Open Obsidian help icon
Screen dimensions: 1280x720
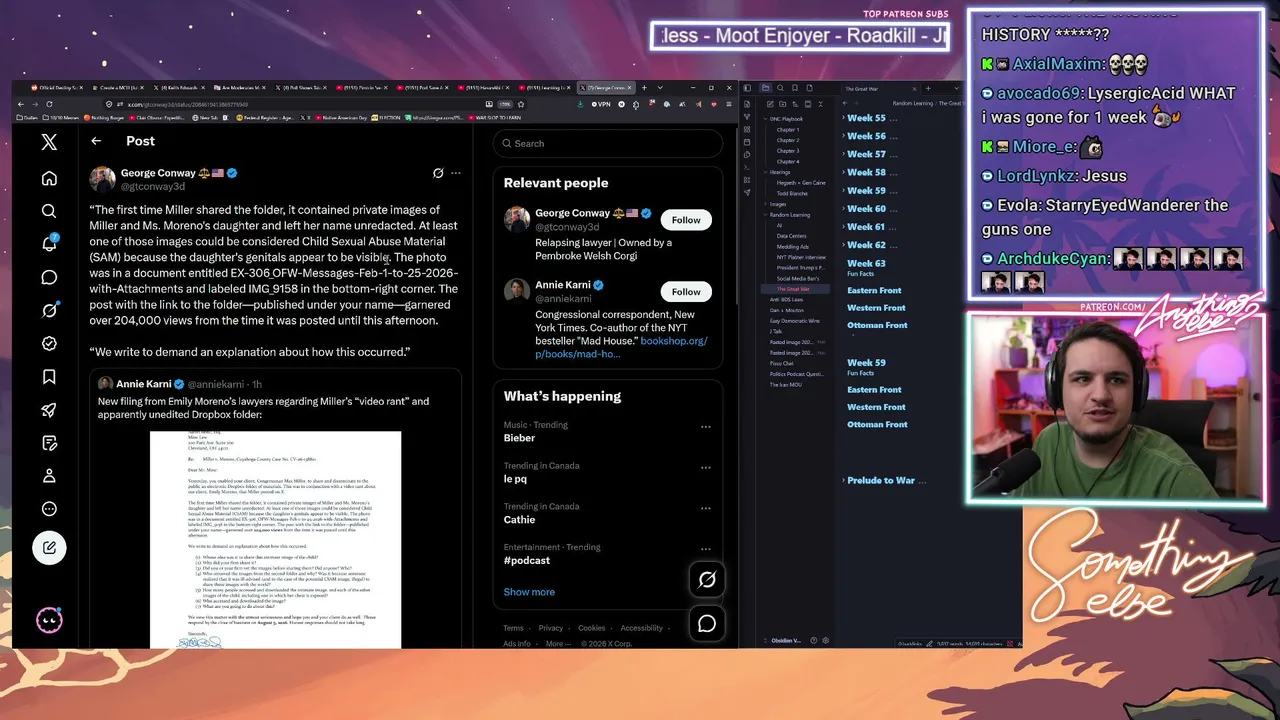[x=813, y=641]
